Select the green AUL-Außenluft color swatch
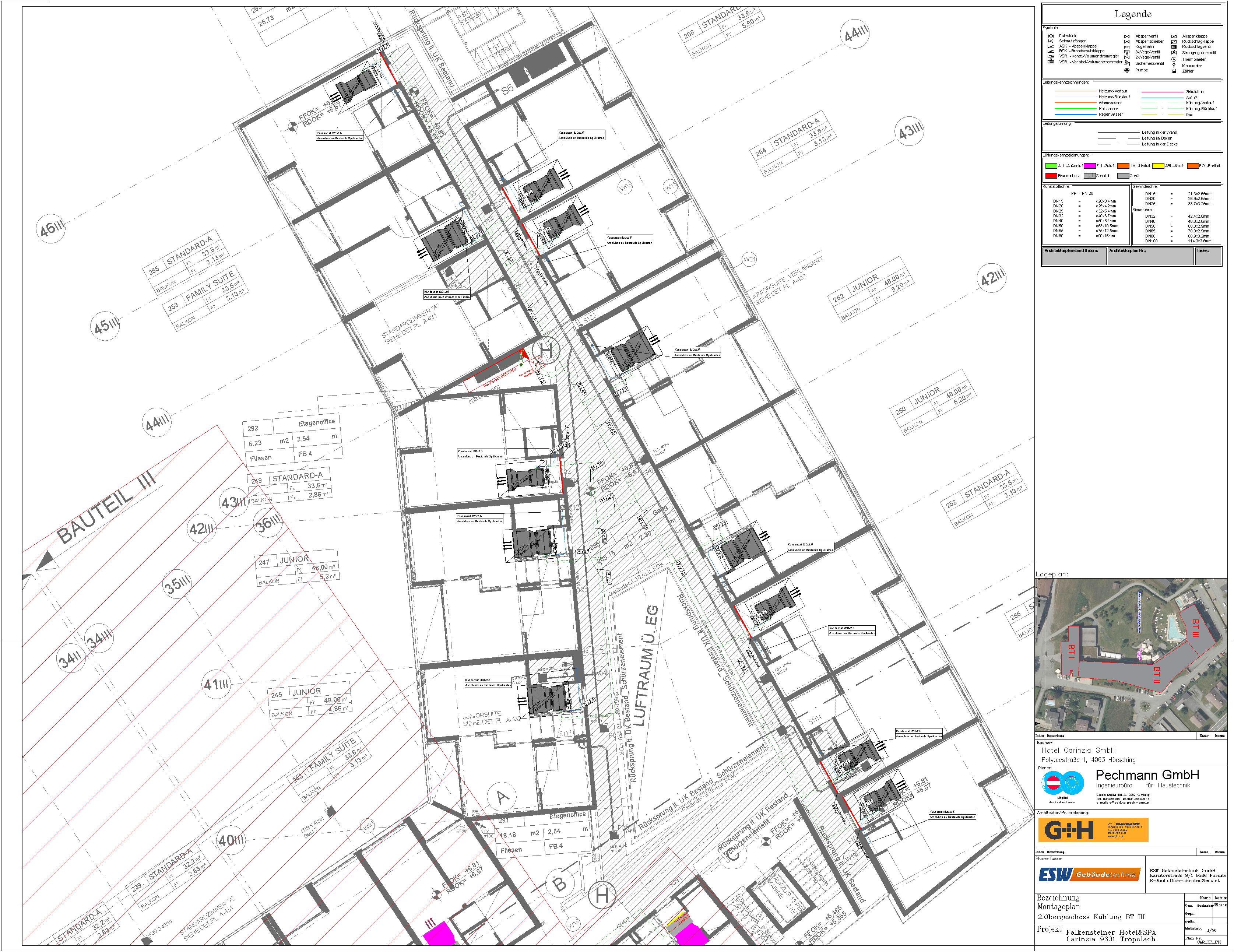 pos(1051,166)
